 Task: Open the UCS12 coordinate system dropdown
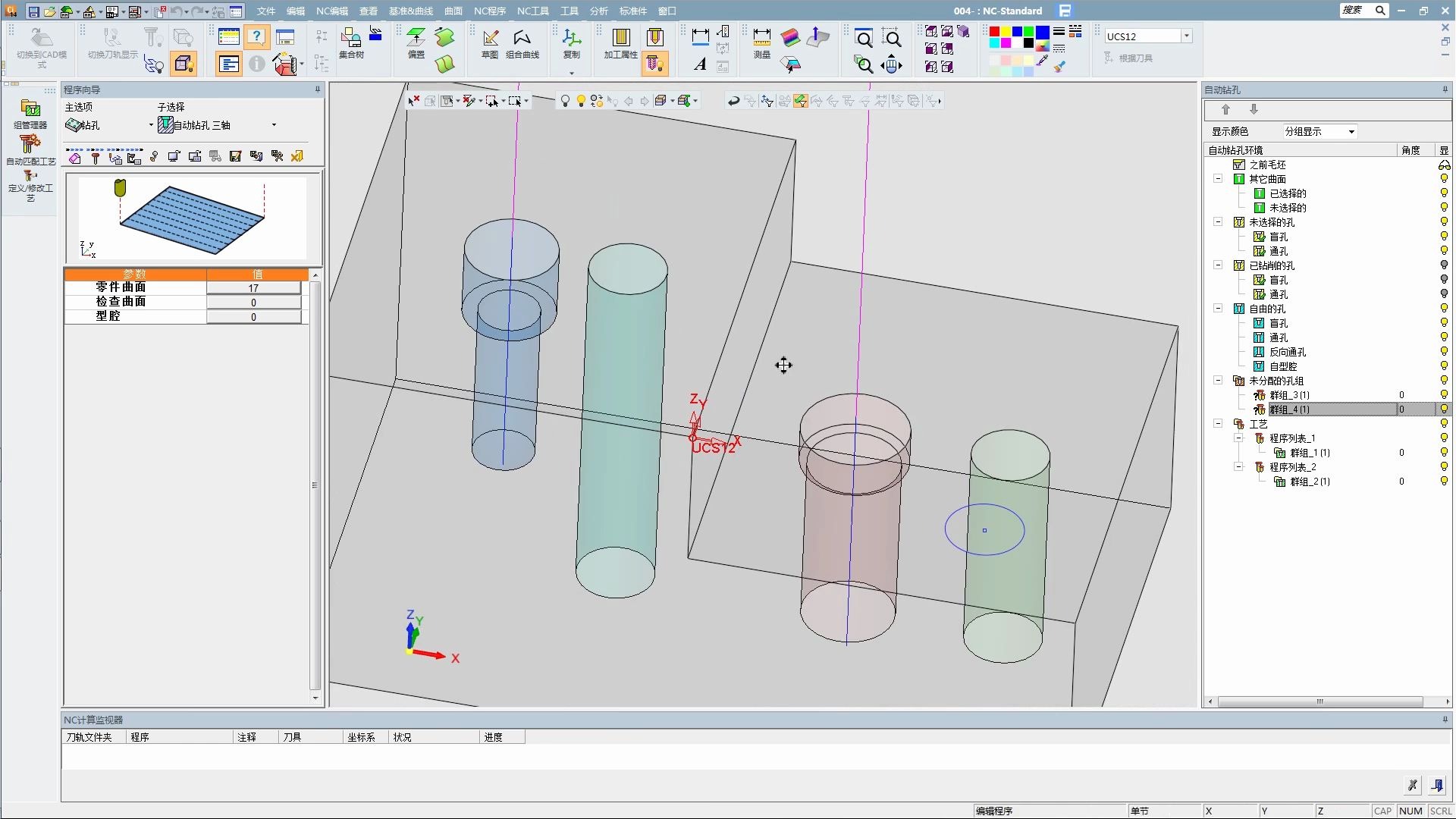(x=1187, y=36)
